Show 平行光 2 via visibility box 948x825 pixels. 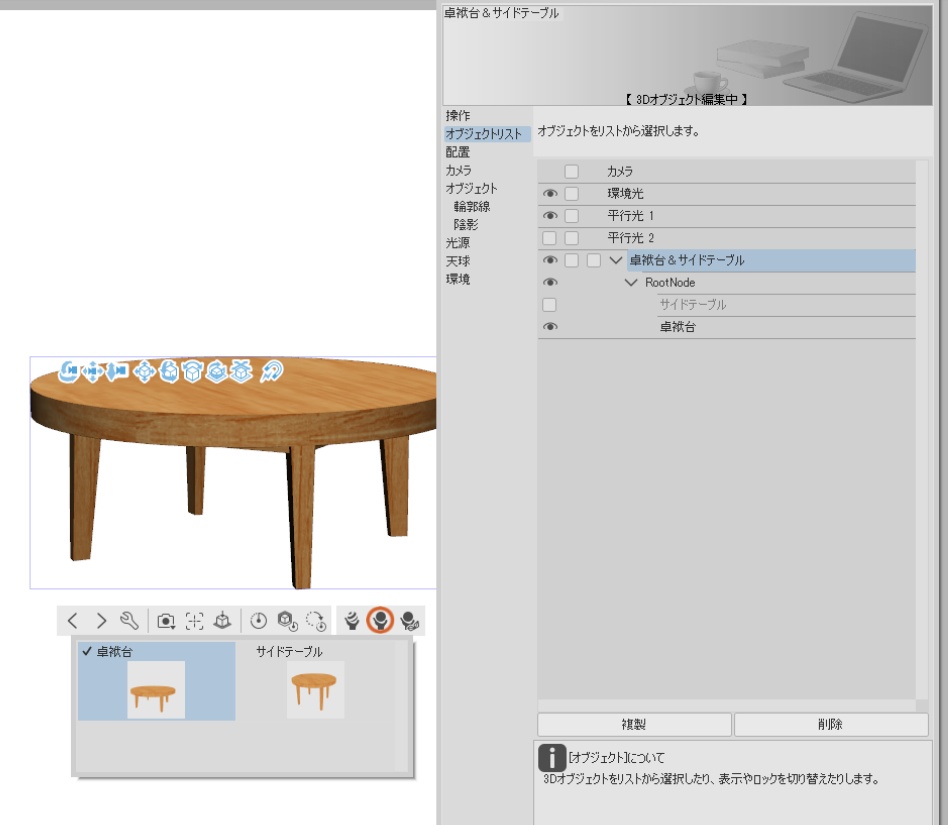click(549, 238)
